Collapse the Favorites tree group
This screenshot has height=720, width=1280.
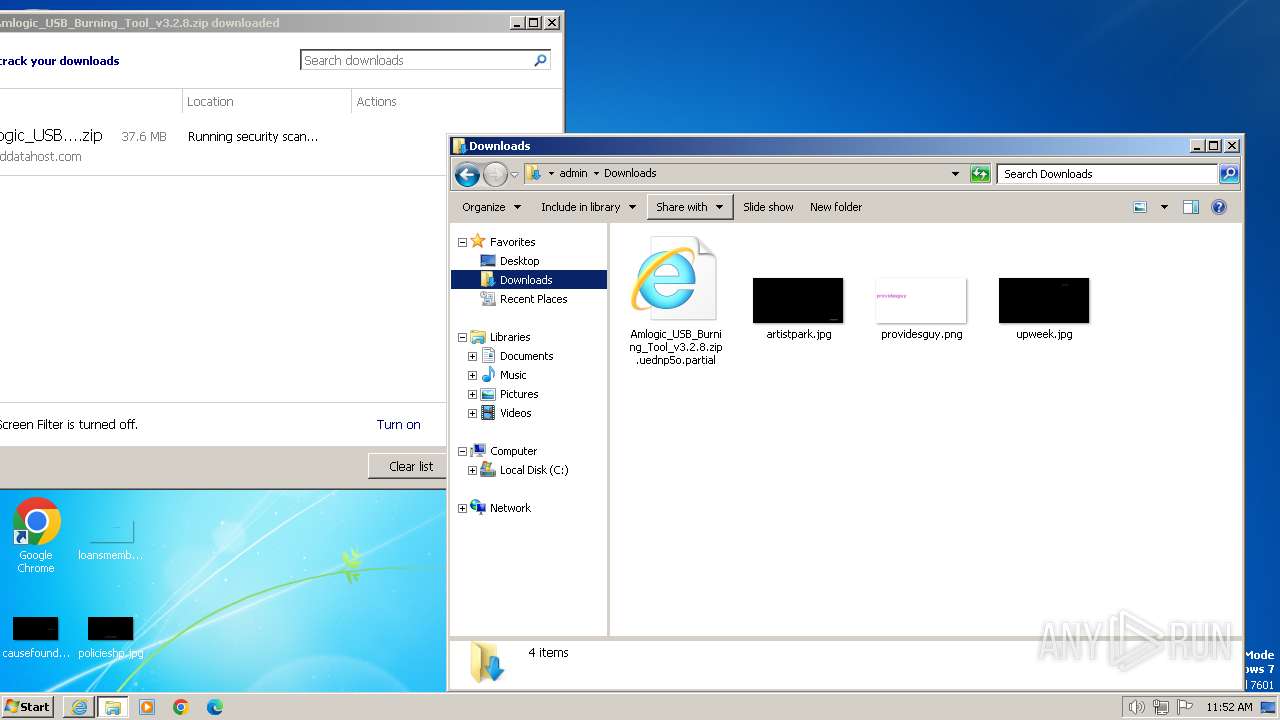(x=462, y=242)
